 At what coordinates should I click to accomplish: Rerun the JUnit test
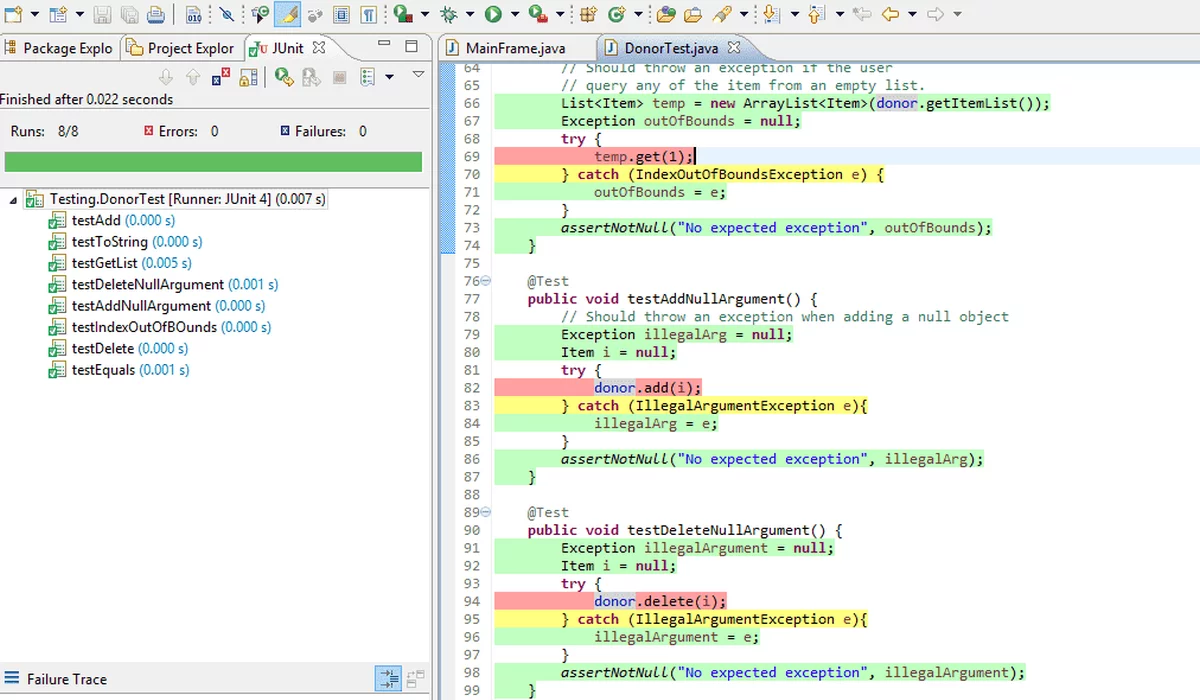[x=284, y=77]
